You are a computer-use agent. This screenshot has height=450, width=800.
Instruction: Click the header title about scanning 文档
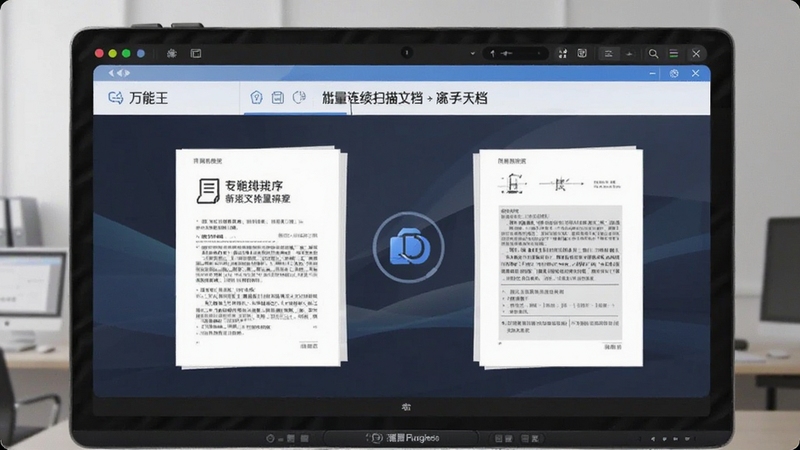[405, 98]
